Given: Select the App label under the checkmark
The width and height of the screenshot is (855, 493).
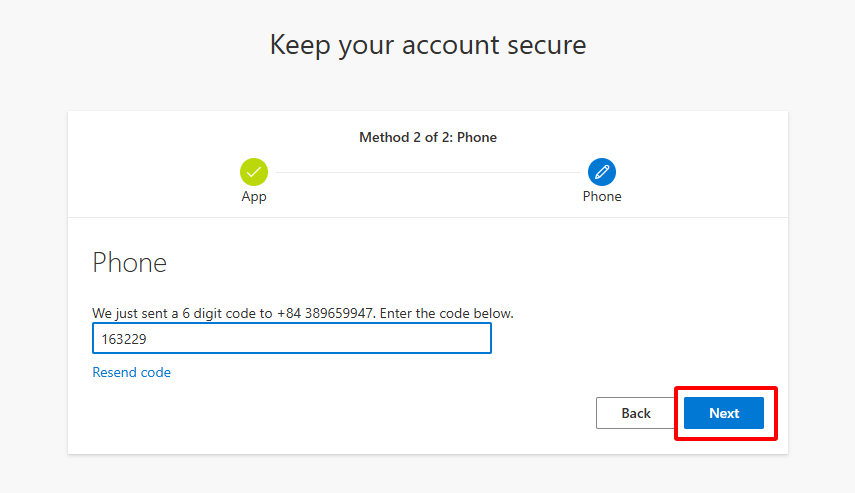Looking at the screenshot, I should point(254,197).
